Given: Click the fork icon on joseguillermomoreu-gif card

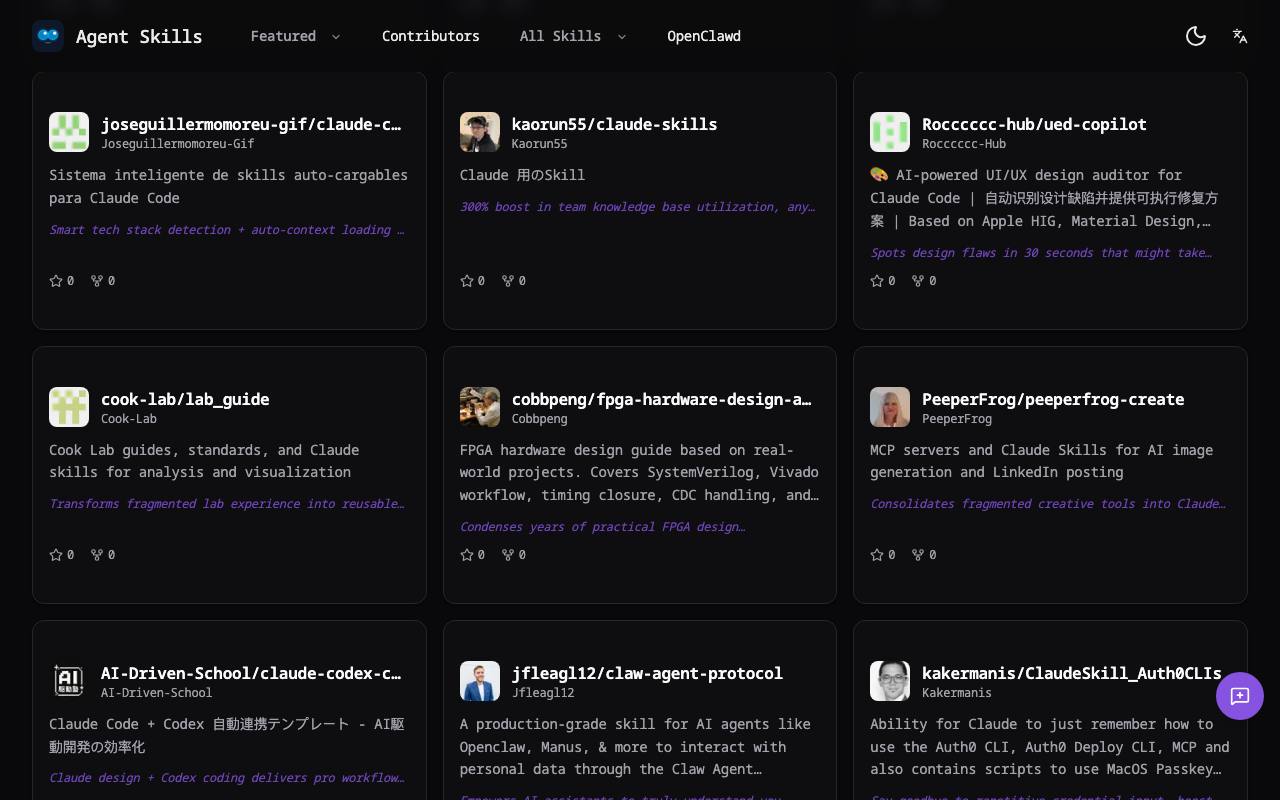Looking at the screenshot, I should 97,281.
